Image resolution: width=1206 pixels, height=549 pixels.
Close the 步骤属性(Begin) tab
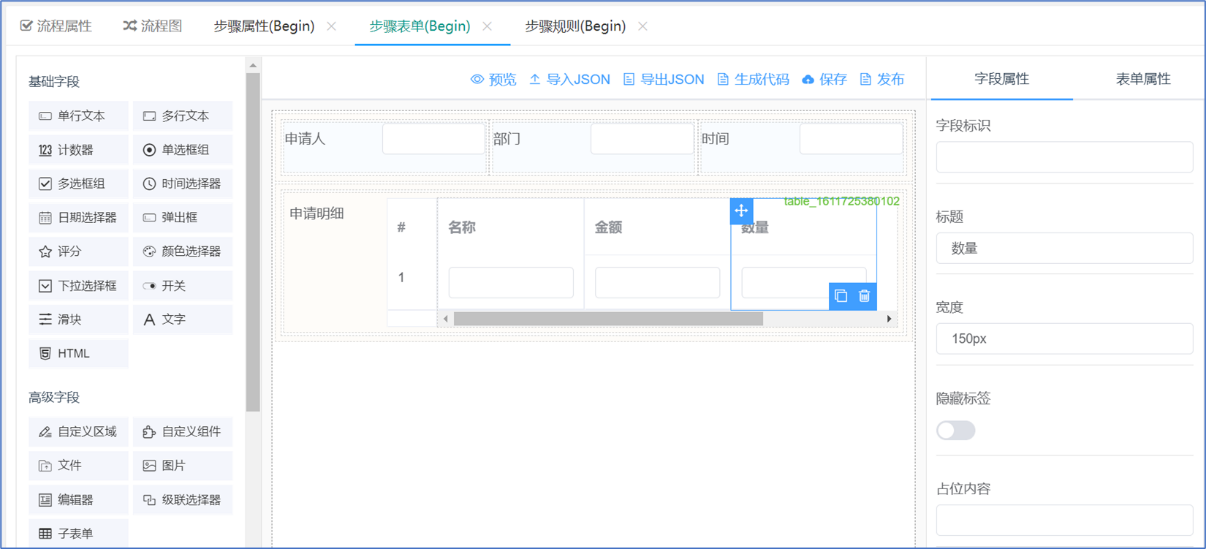pyautogui.click(x=332, y=27)
